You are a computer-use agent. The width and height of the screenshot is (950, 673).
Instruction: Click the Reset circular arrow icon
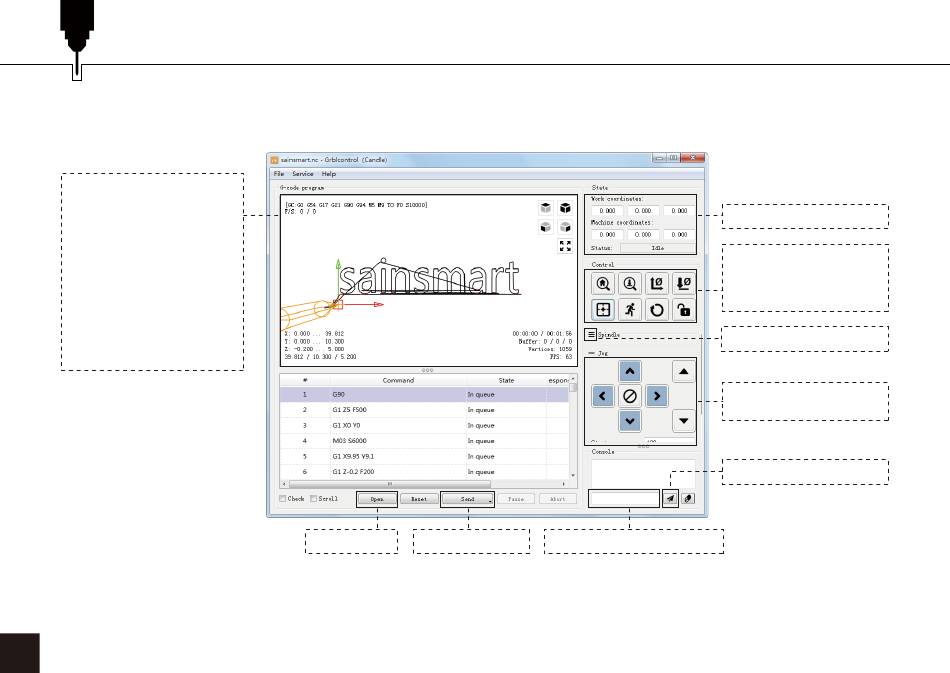658,309
